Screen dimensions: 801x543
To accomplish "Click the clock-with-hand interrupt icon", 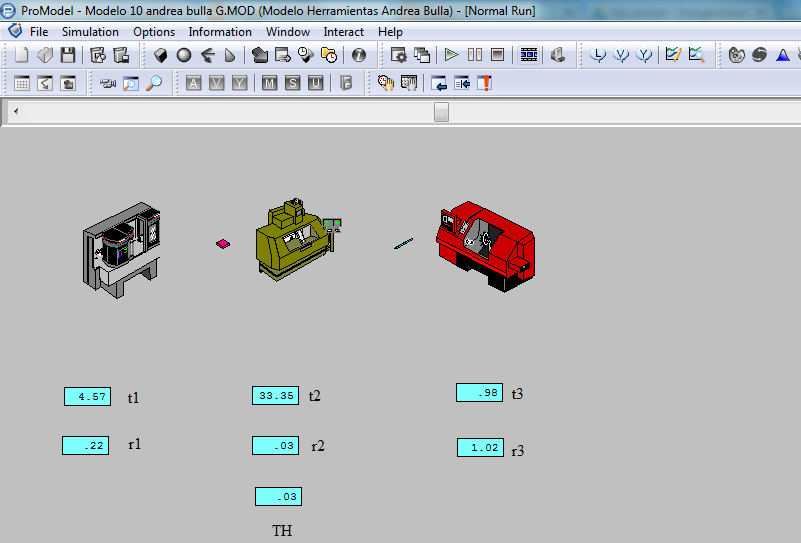I will pyautogui.click(x=386, y=83).
